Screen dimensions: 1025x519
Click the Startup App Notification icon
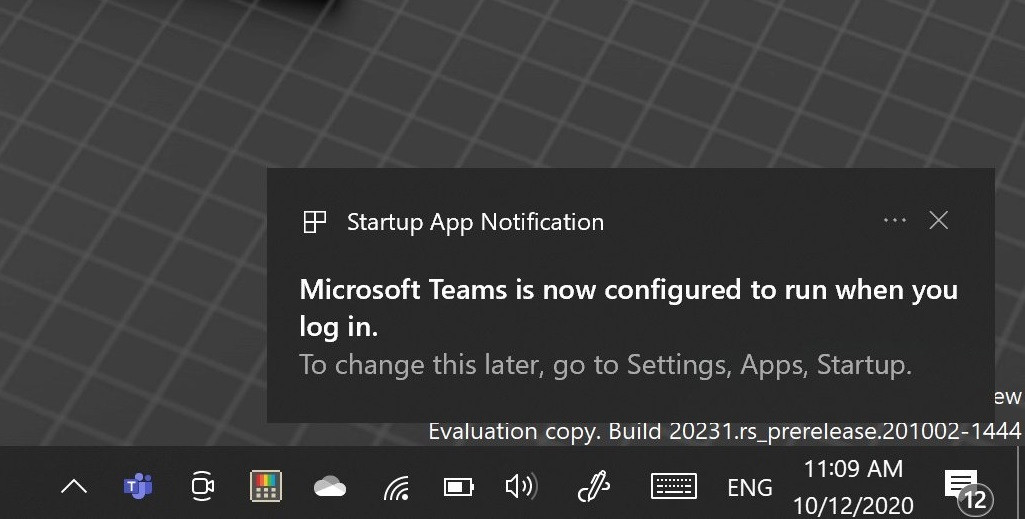315,222
